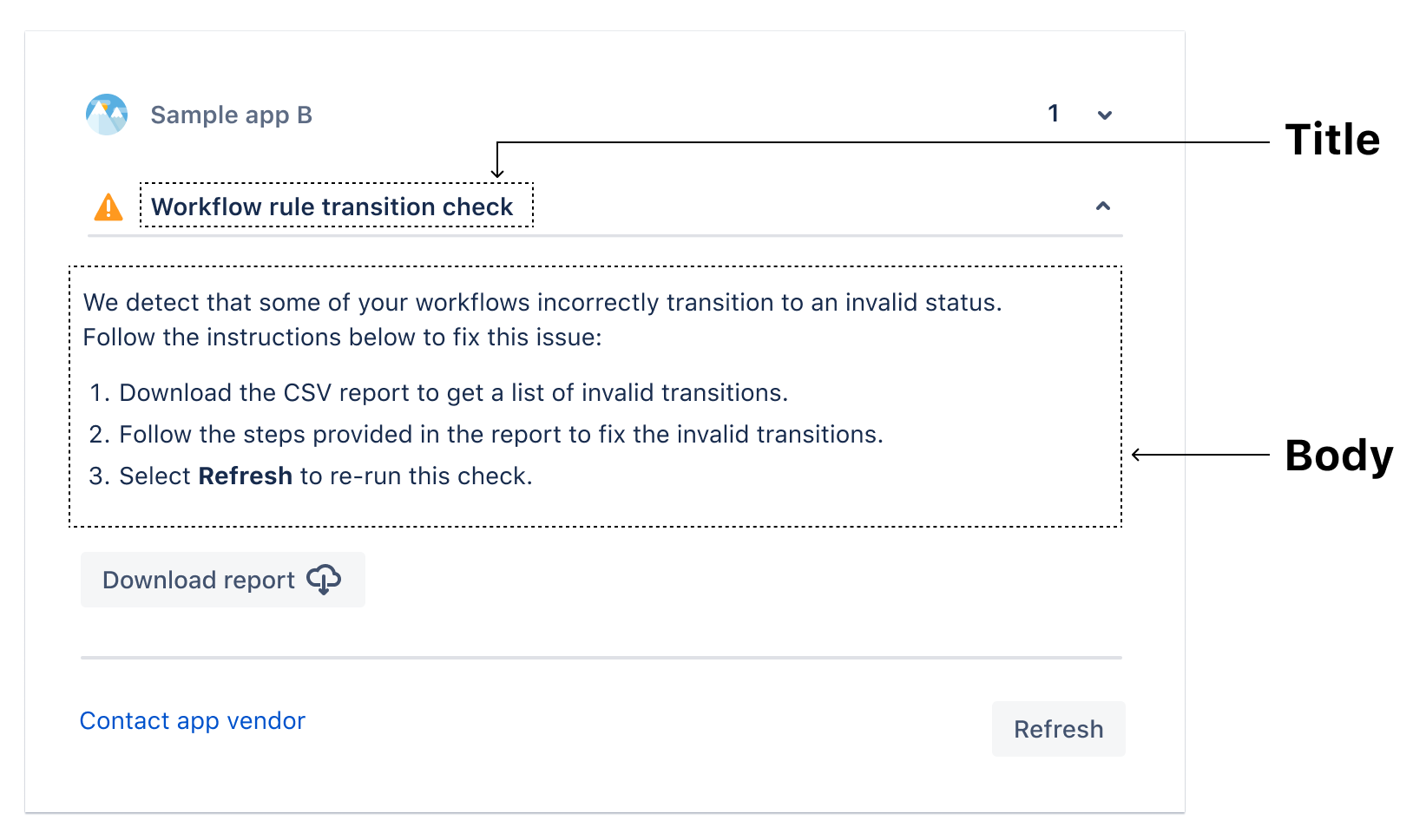This screenshot has width=1426, height=840.
Task: Expand Sample app B with down chevron
Action: tap(1104, 115)
